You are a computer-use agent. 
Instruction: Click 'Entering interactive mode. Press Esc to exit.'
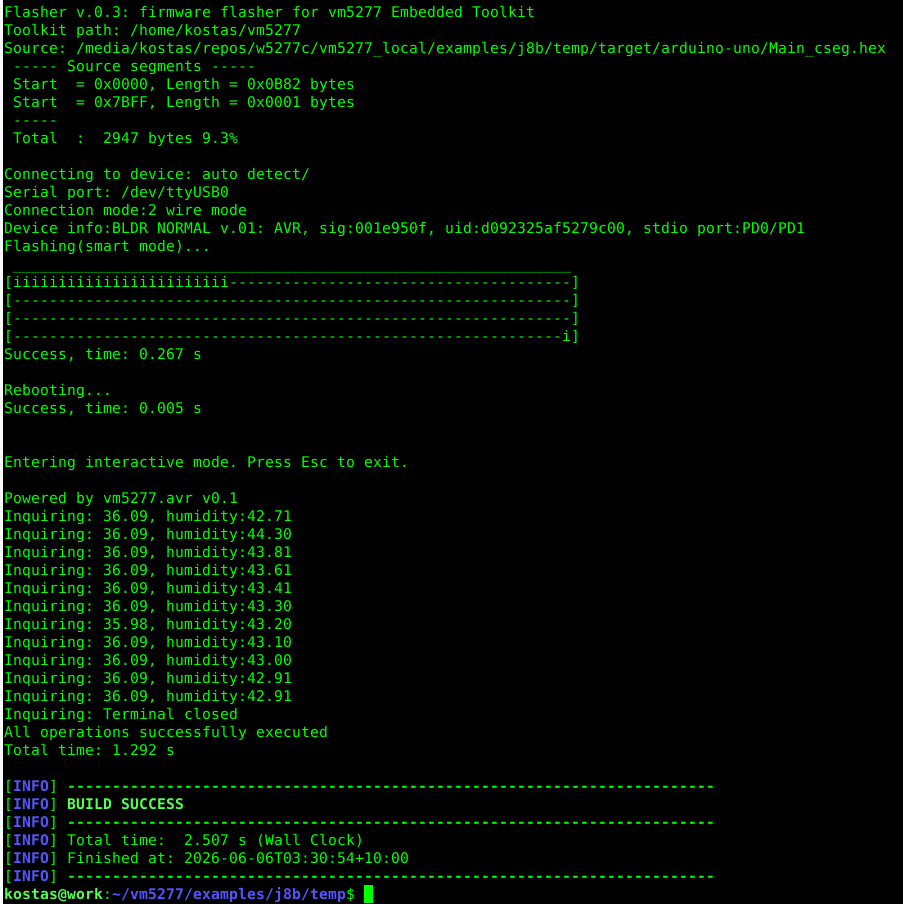(206, 462)
